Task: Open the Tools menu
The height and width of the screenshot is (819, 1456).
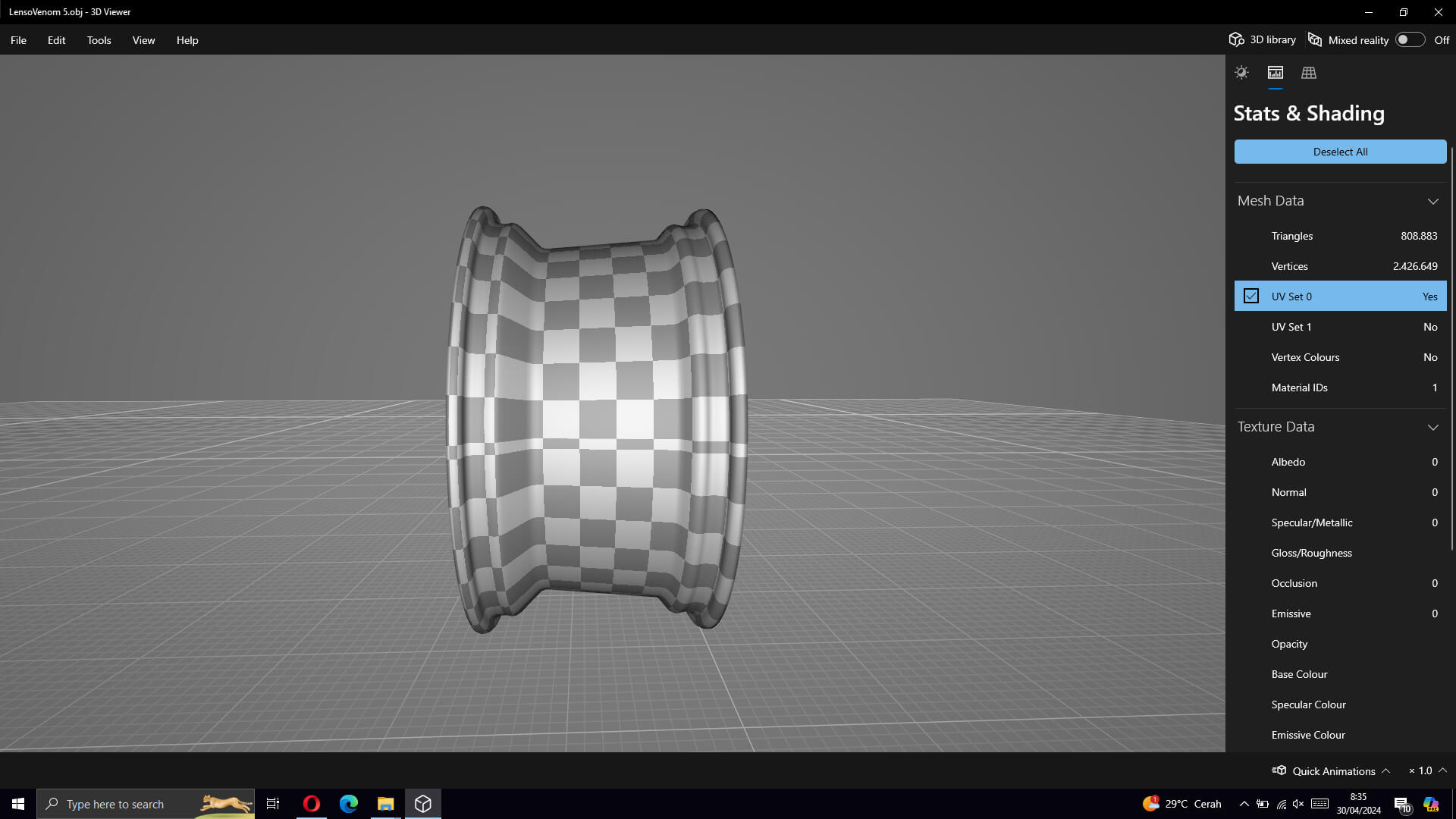Action: click(x=99, y=40)
